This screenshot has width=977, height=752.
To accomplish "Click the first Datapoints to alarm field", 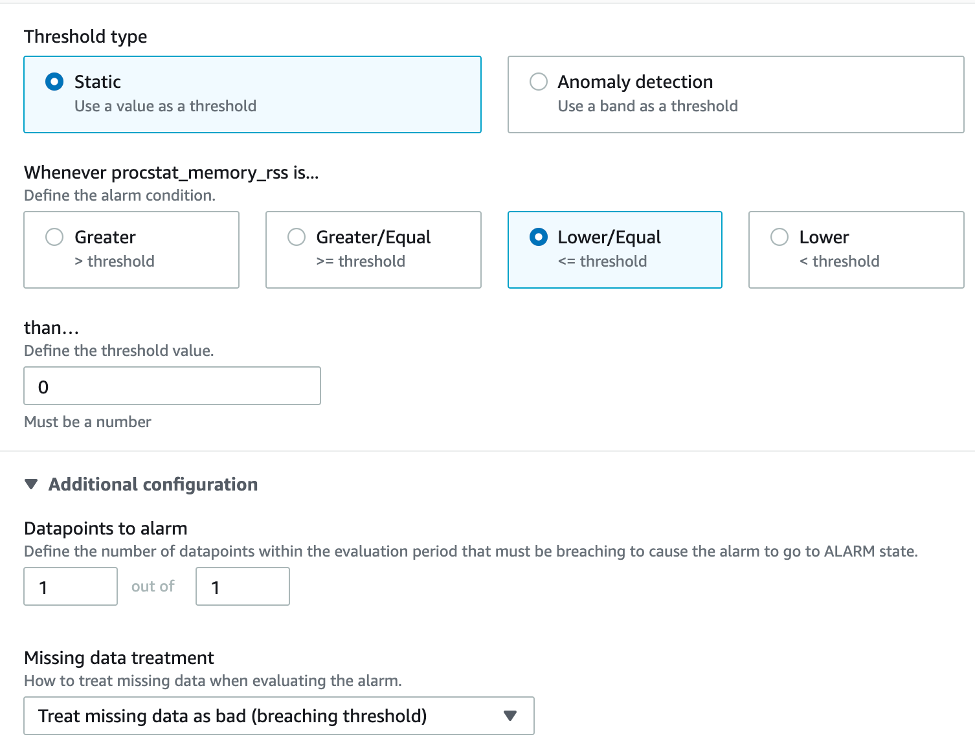I will pos(70,586).
